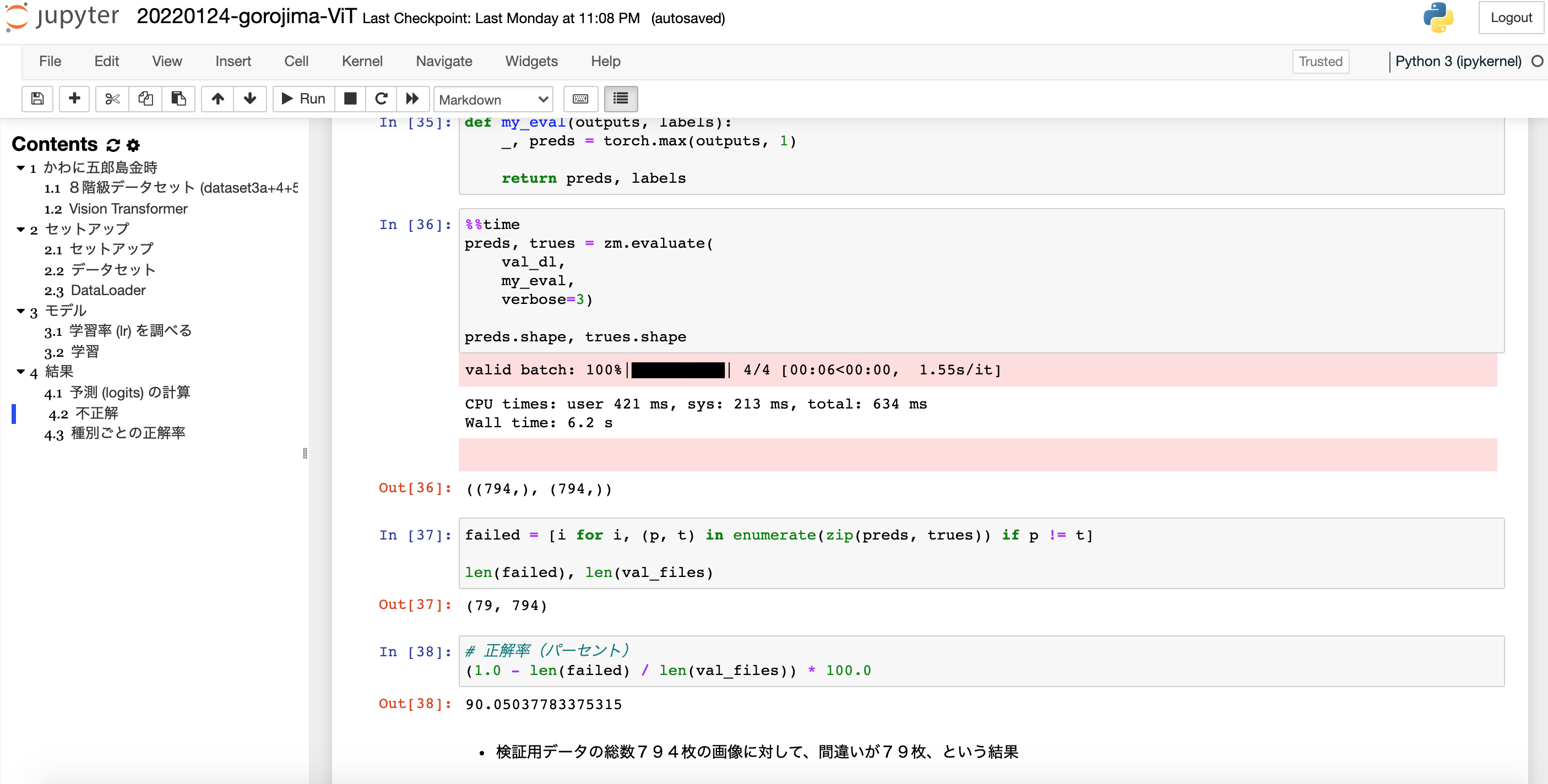
Task: Interrupt the kernel with the stop icon
Action: click(x=350, y=99)
